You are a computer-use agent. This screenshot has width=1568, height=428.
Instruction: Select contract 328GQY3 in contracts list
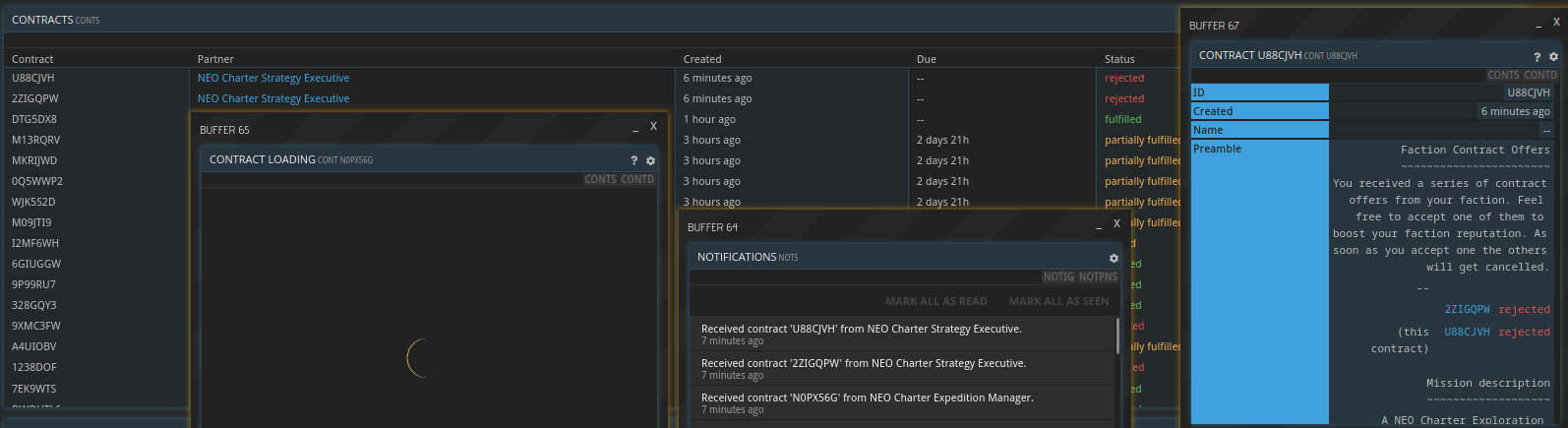(x=34, y=305)
